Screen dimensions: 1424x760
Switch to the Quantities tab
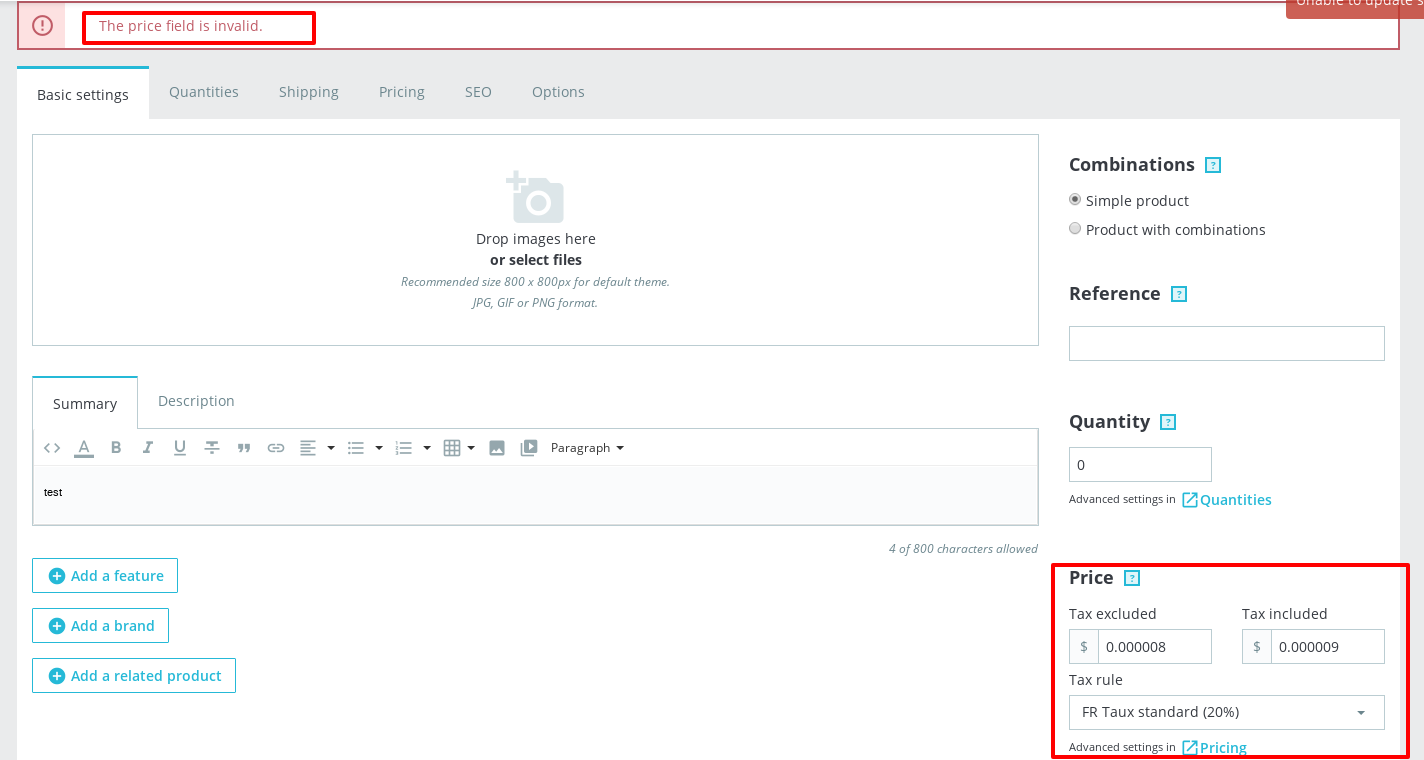click(204, 92)
